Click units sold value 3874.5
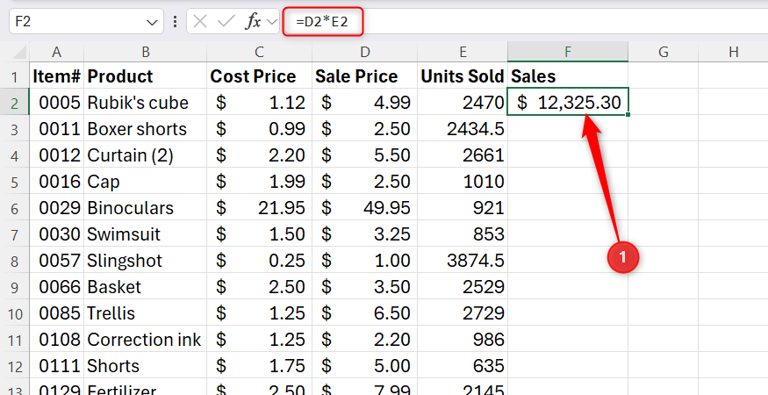768x395 pixels. 462,261
